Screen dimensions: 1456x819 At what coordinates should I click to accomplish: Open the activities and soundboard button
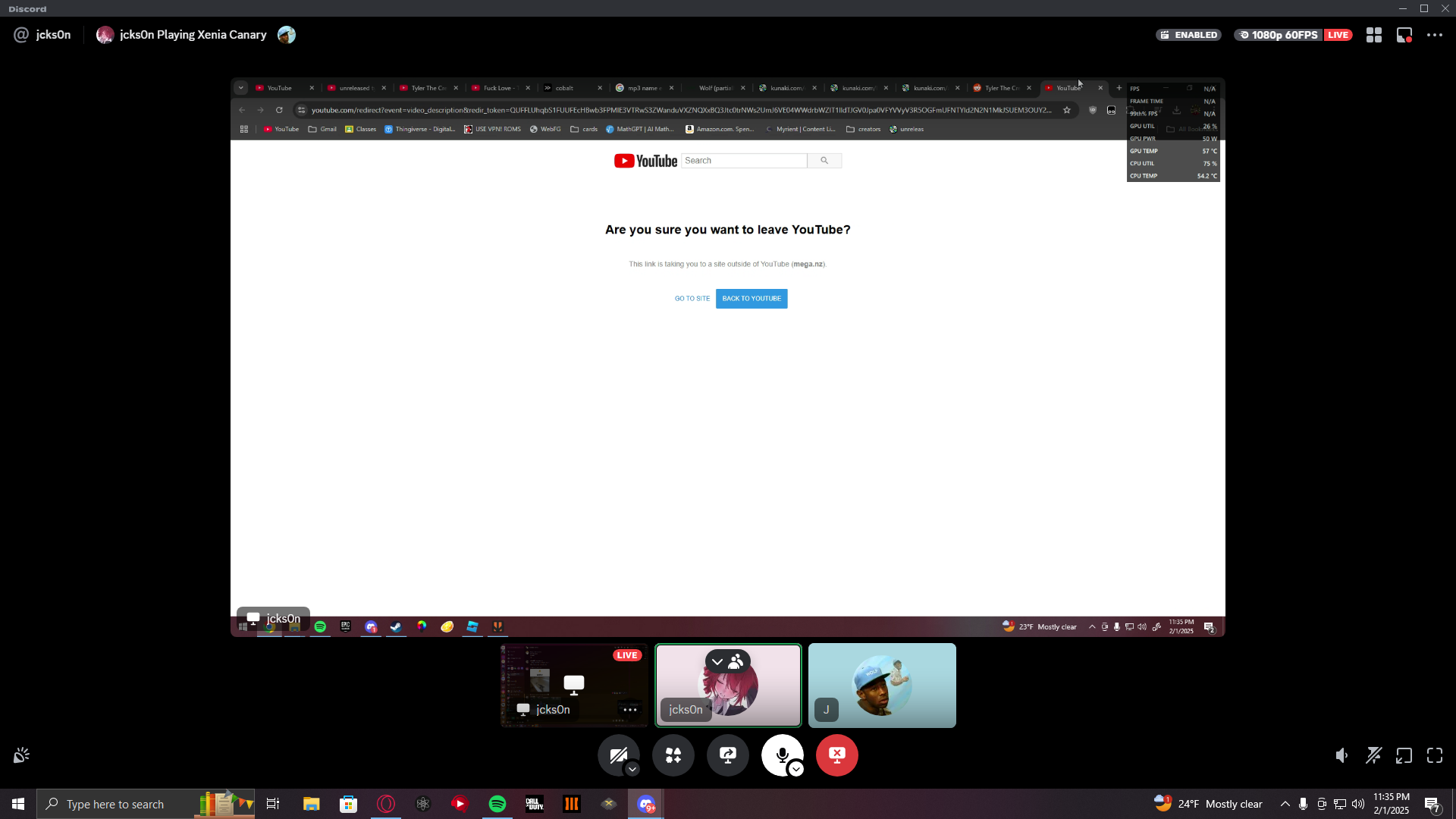coord(673,755)
